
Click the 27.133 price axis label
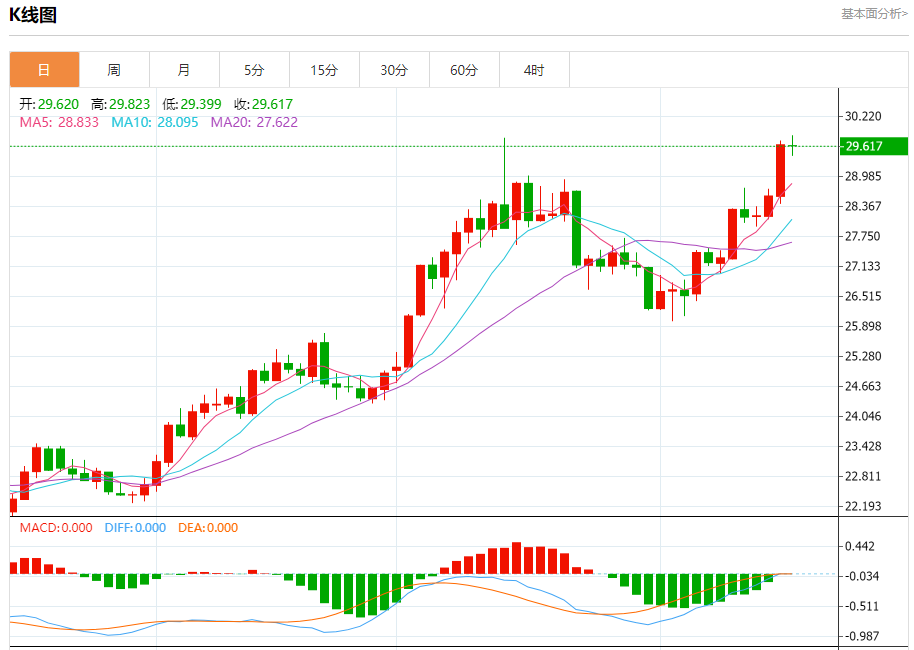coord(863,266)
